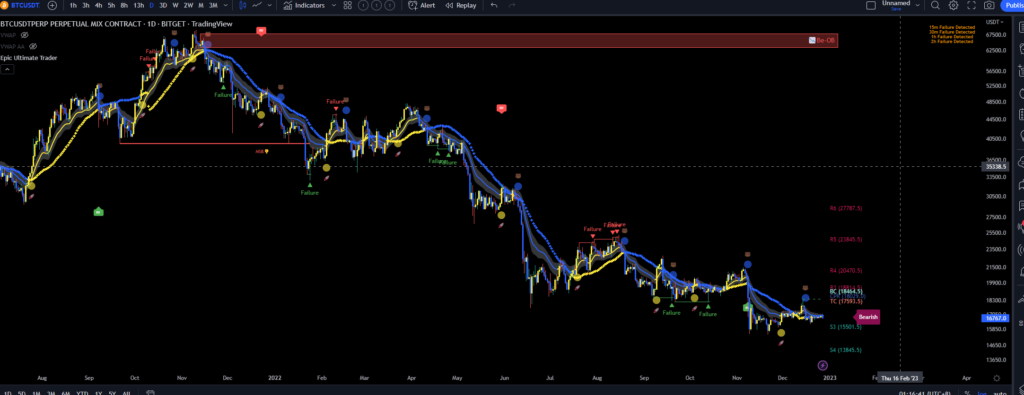Click the 16767.0 current price label

pos(995,318)
